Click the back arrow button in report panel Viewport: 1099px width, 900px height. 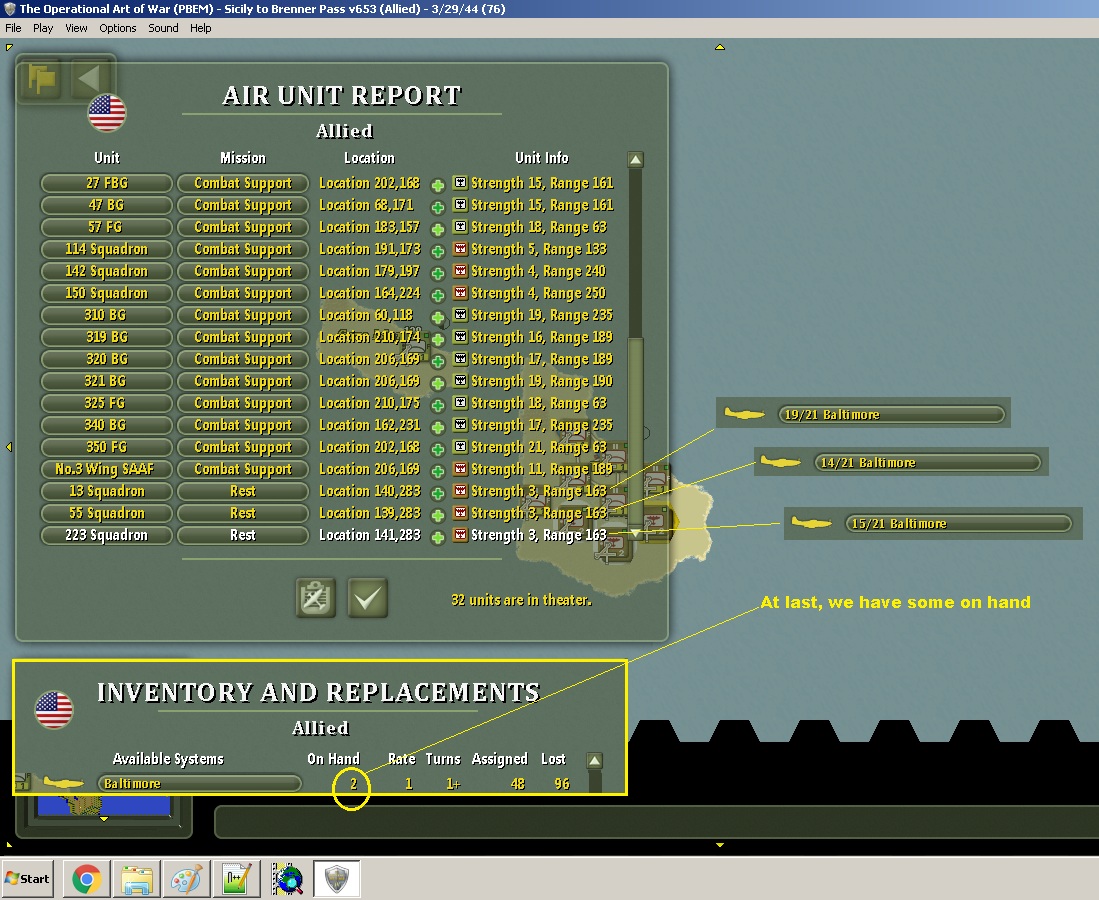pyautogui.click(x=90, y=79)
